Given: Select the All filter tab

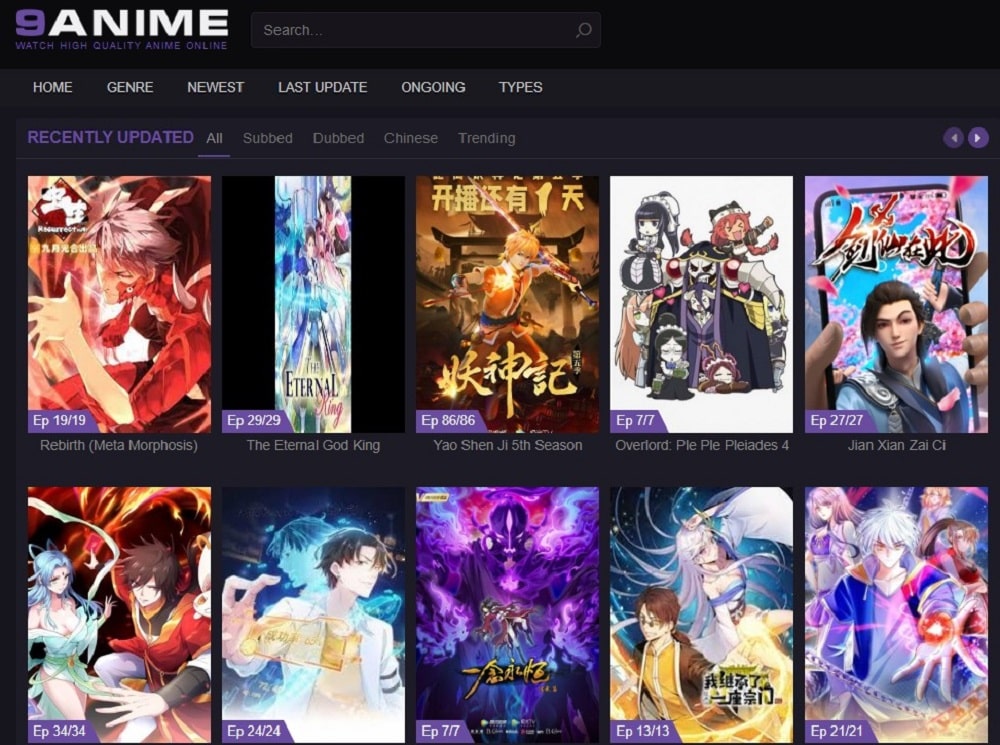Looking at the screenshot, I should (x=214, y=138).
